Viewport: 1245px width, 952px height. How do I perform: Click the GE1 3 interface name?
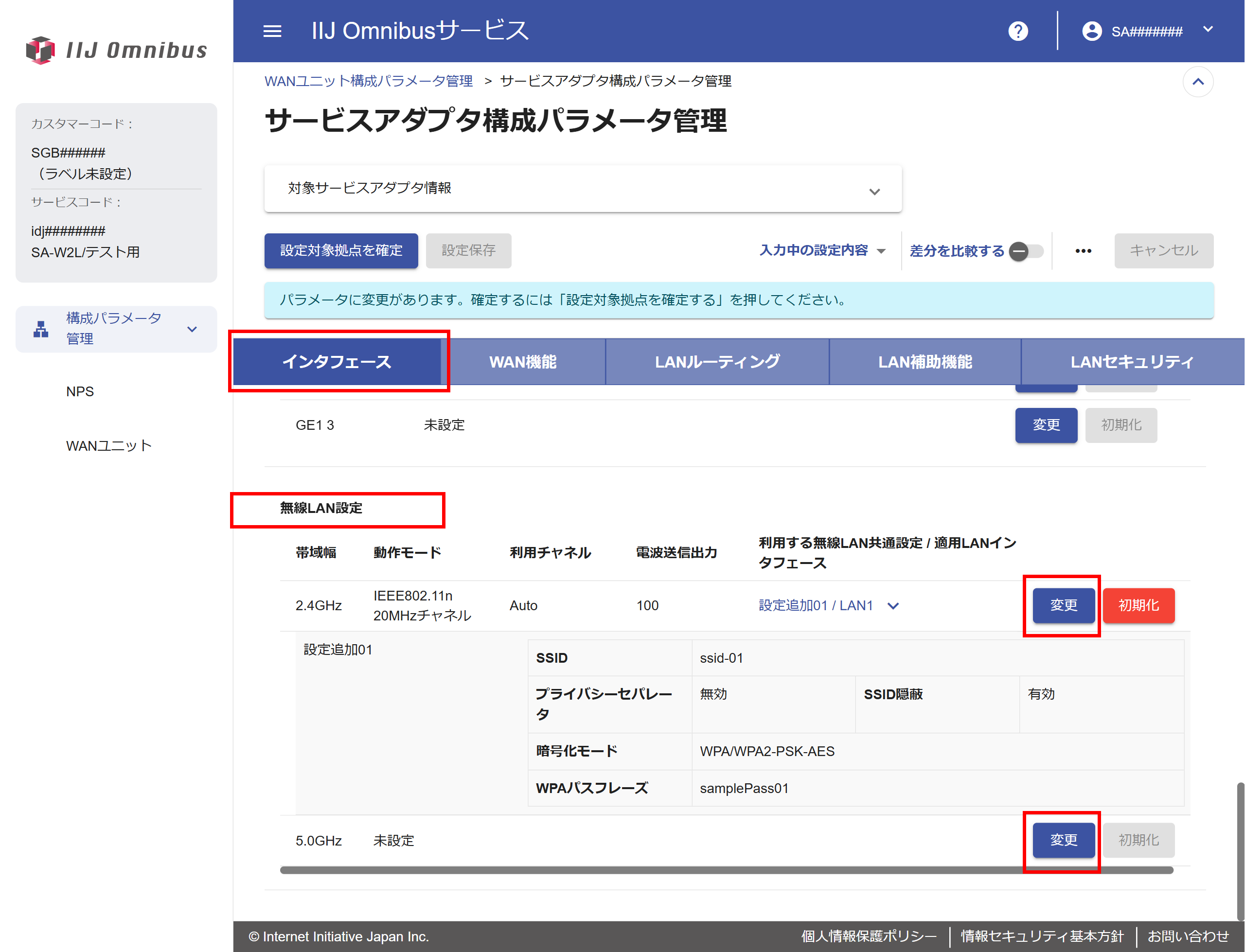pos(315,425)
